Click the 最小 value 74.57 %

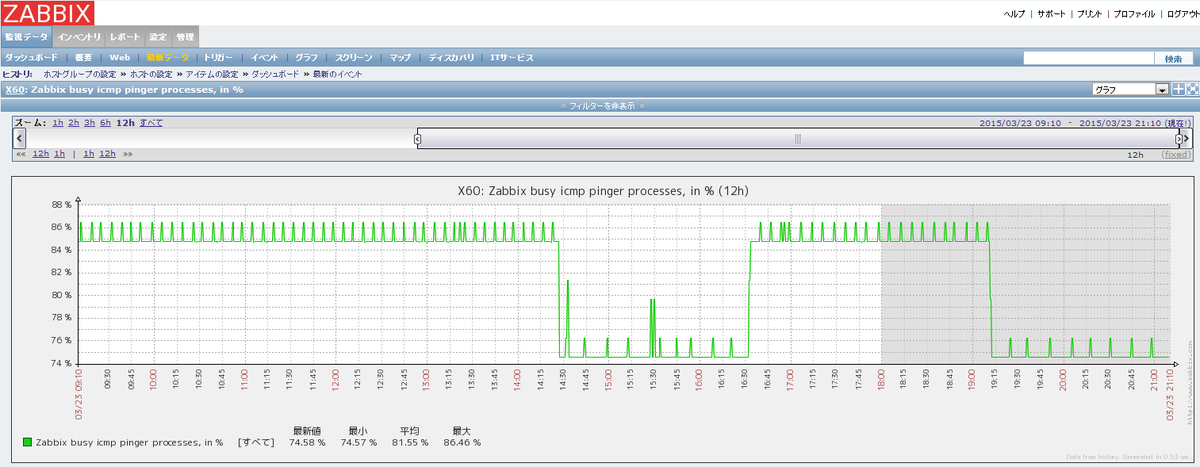(x=359, y=441)
